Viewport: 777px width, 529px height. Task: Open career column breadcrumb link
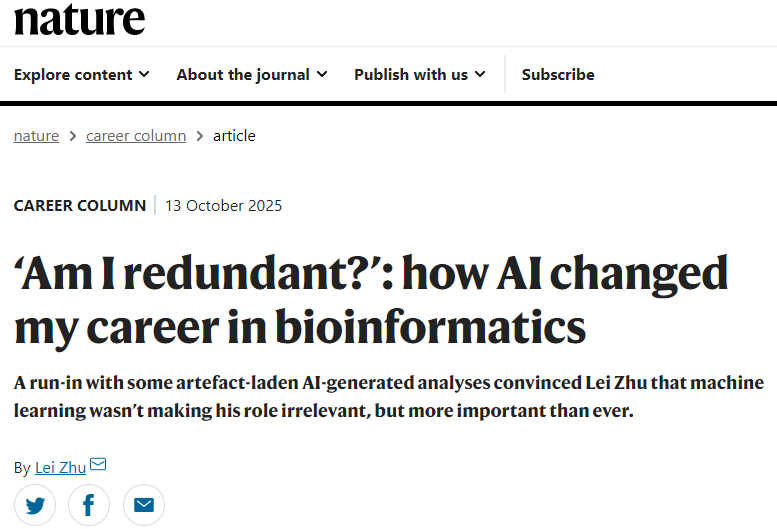click(x=136, y=136)
